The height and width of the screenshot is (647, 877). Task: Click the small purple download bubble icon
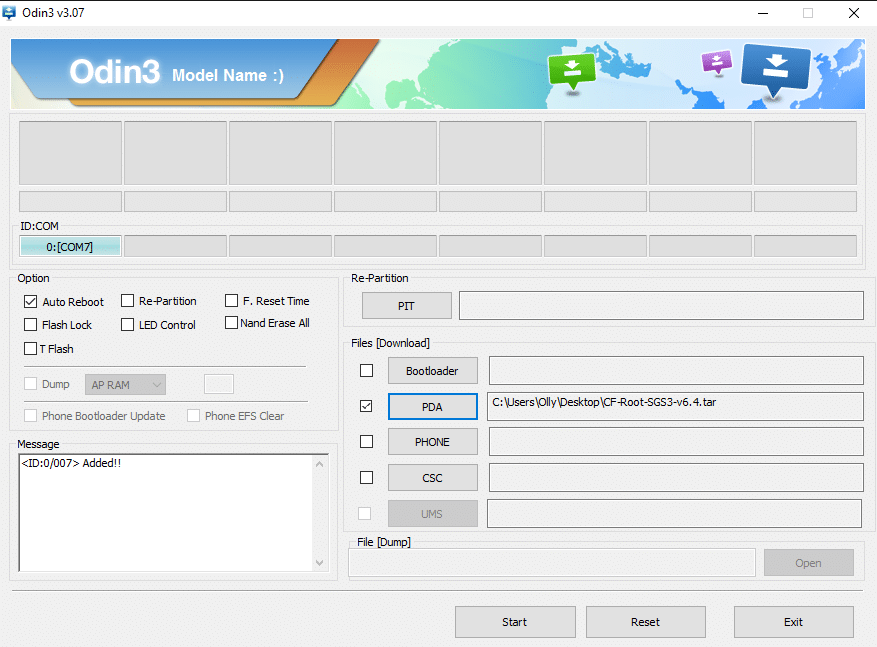(x=716, y=62)
